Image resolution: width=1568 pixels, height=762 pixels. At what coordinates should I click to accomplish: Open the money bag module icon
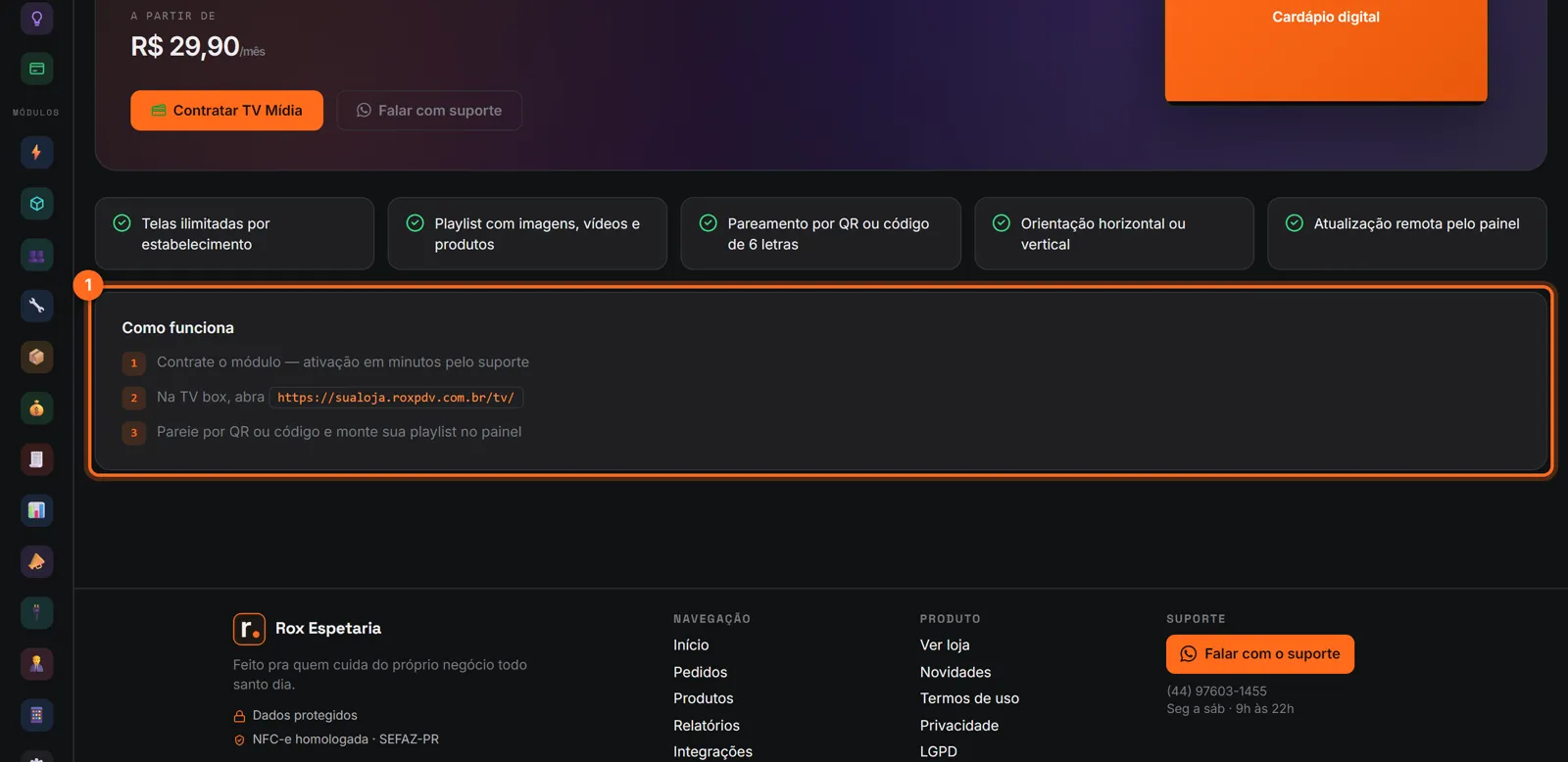point(36,408)
